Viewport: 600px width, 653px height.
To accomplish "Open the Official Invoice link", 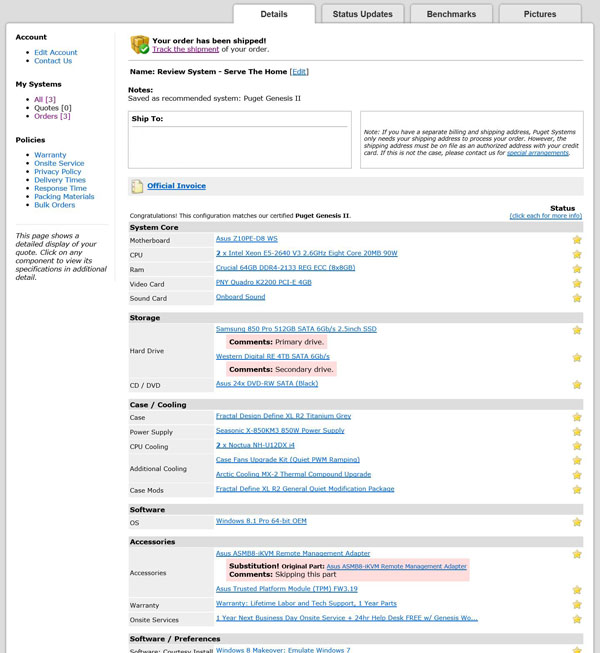I will pyautogui.click(x=177, y=186).
